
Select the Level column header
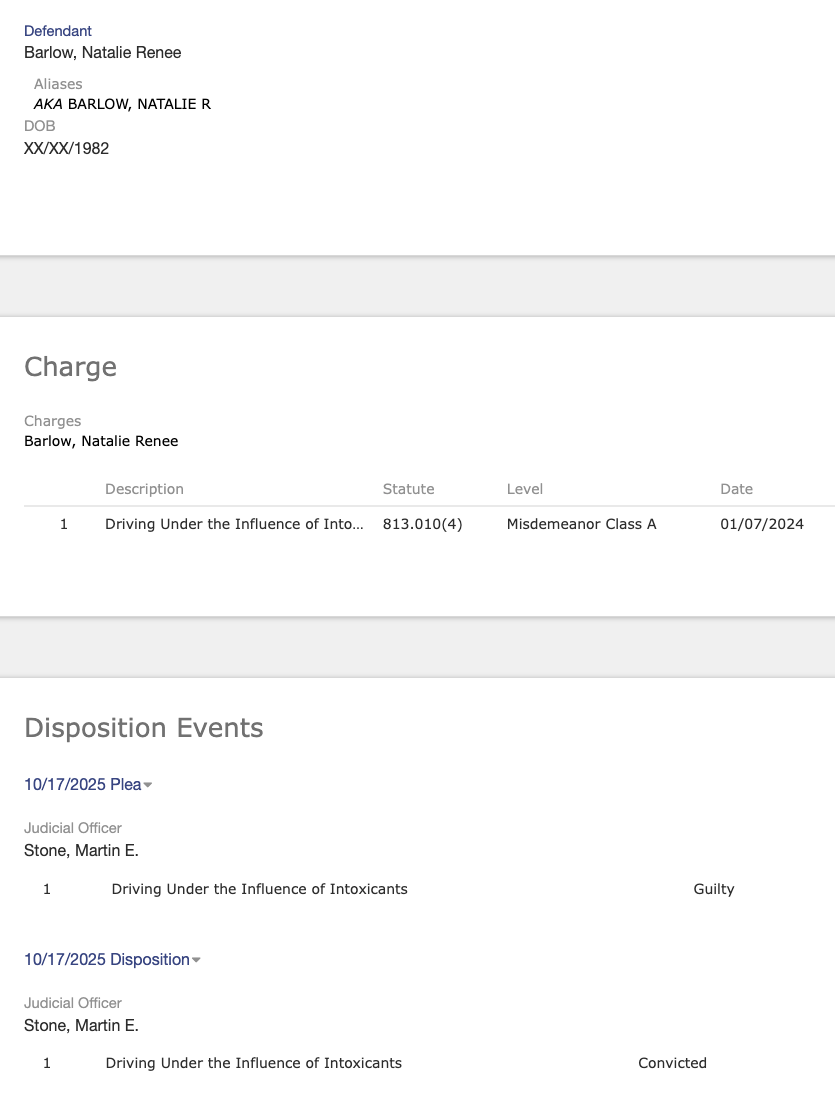click(524, 489)
